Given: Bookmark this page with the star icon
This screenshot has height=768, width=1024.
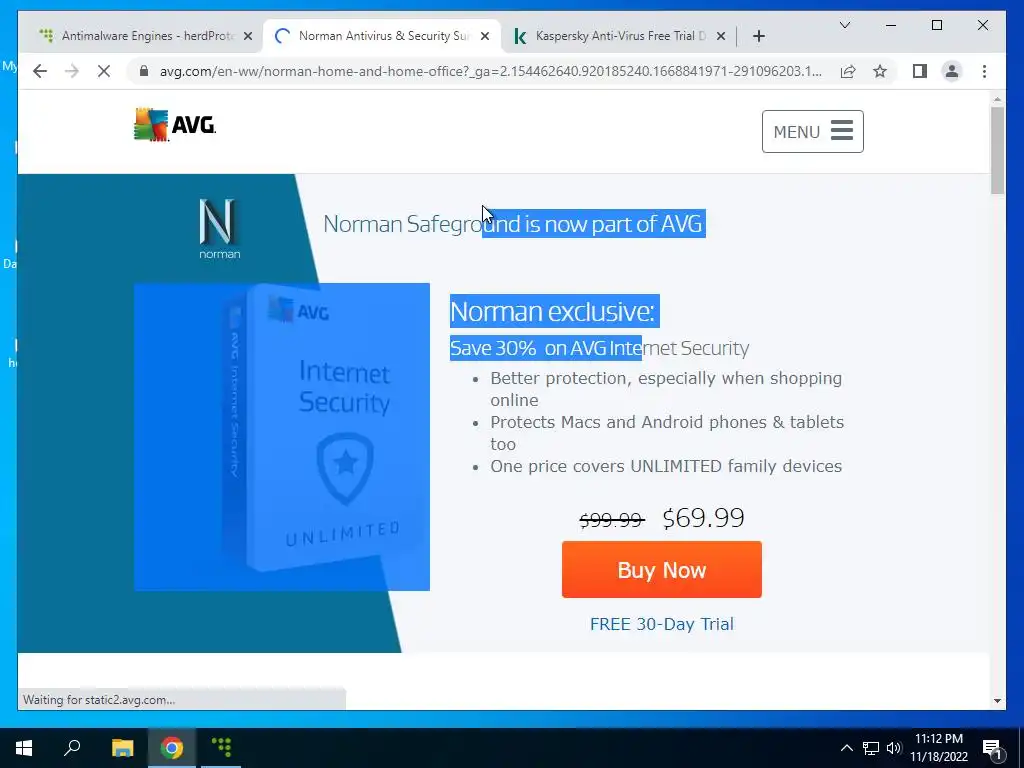Looking at the screenshot, I should point(880,71).
